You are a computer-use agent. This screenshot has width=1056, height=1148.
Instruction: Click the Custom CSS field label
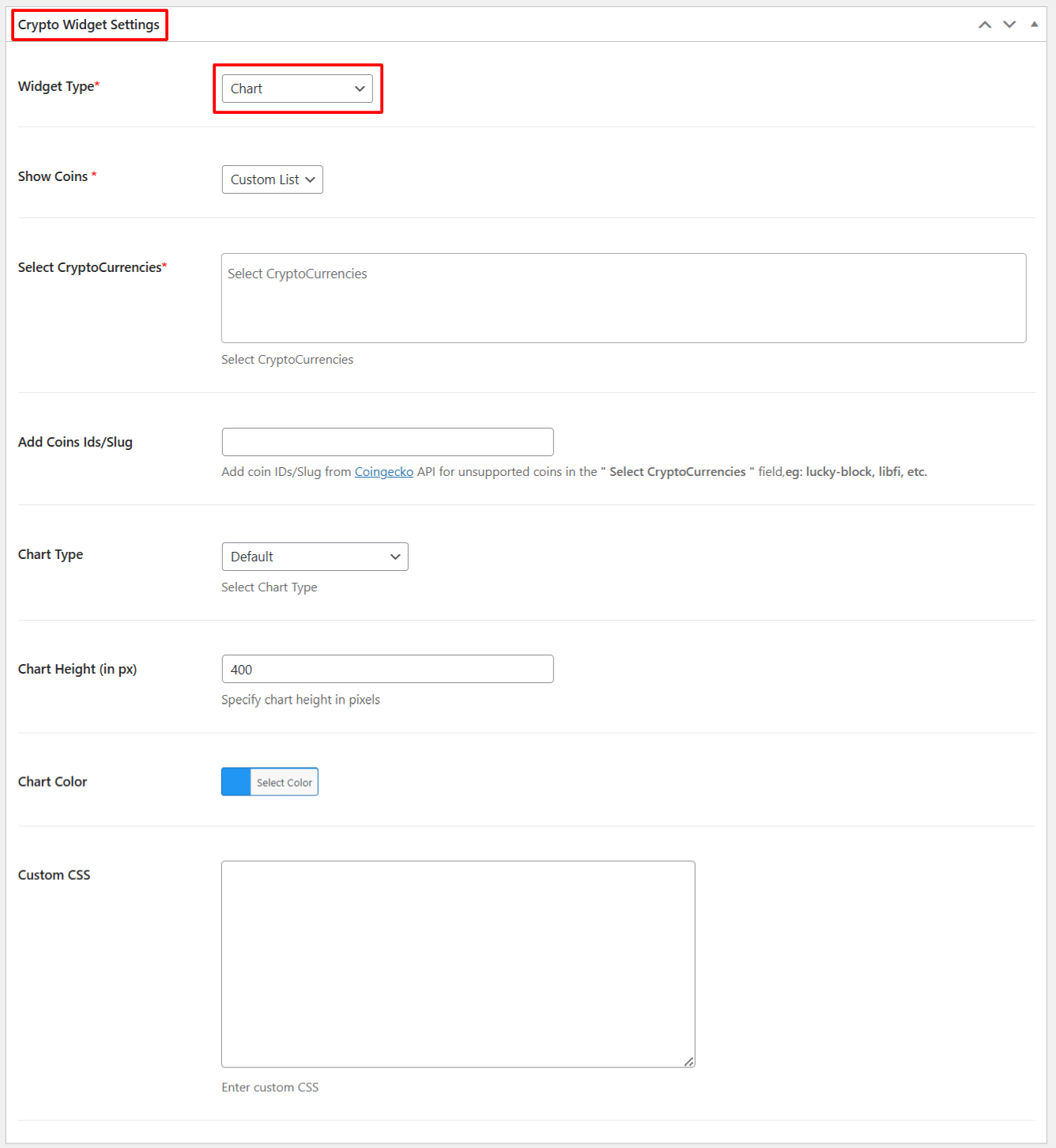[54, 875]
